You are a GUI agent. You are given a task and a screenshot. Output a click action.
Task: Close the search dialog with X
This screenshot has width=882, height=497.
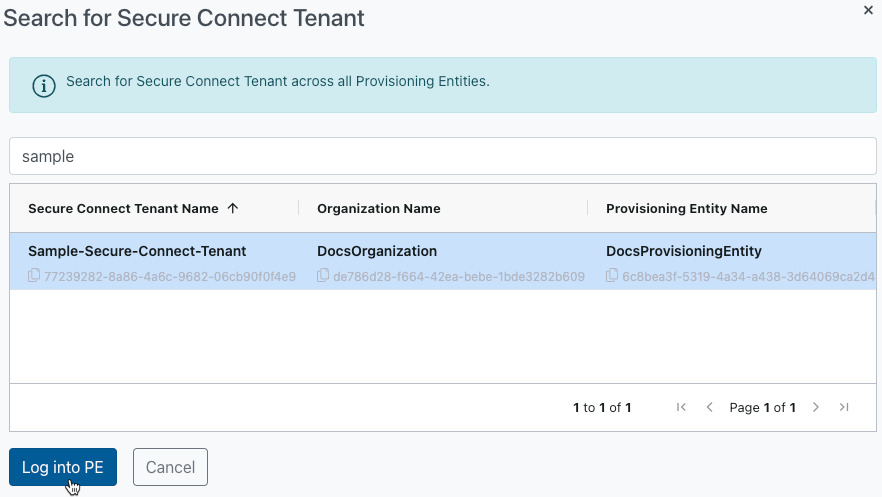(868, 10)
